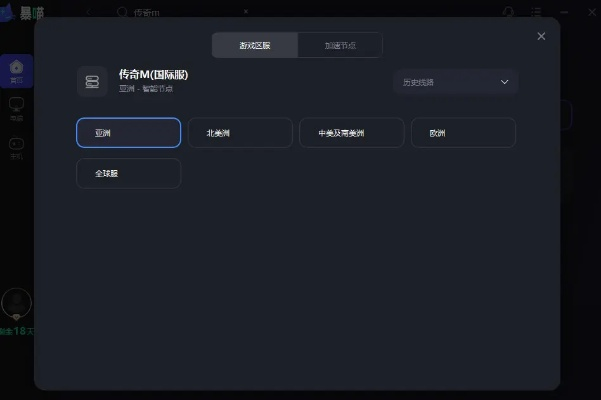Select the 全球服 region
Image resolution: width=601 pixels, height=400 pixels.
pyautogui.click(x=128, y=173)
